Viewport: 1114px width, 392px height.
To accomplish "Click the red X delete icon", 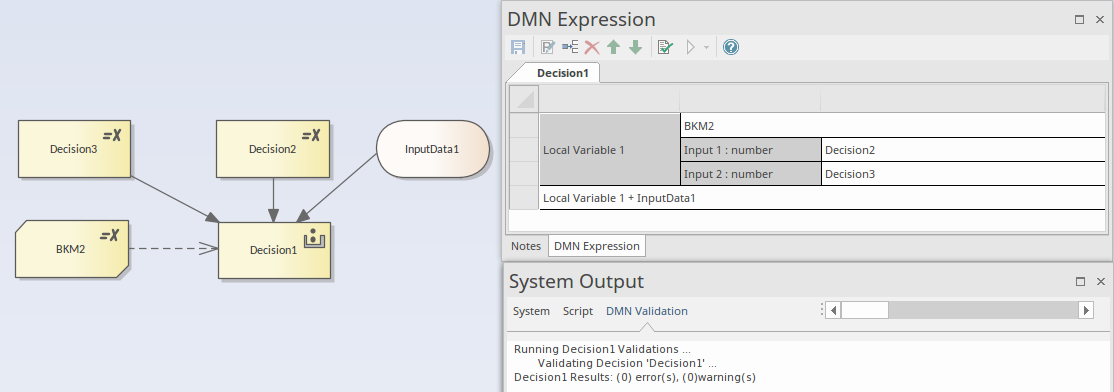I will [x=591, y=48].
